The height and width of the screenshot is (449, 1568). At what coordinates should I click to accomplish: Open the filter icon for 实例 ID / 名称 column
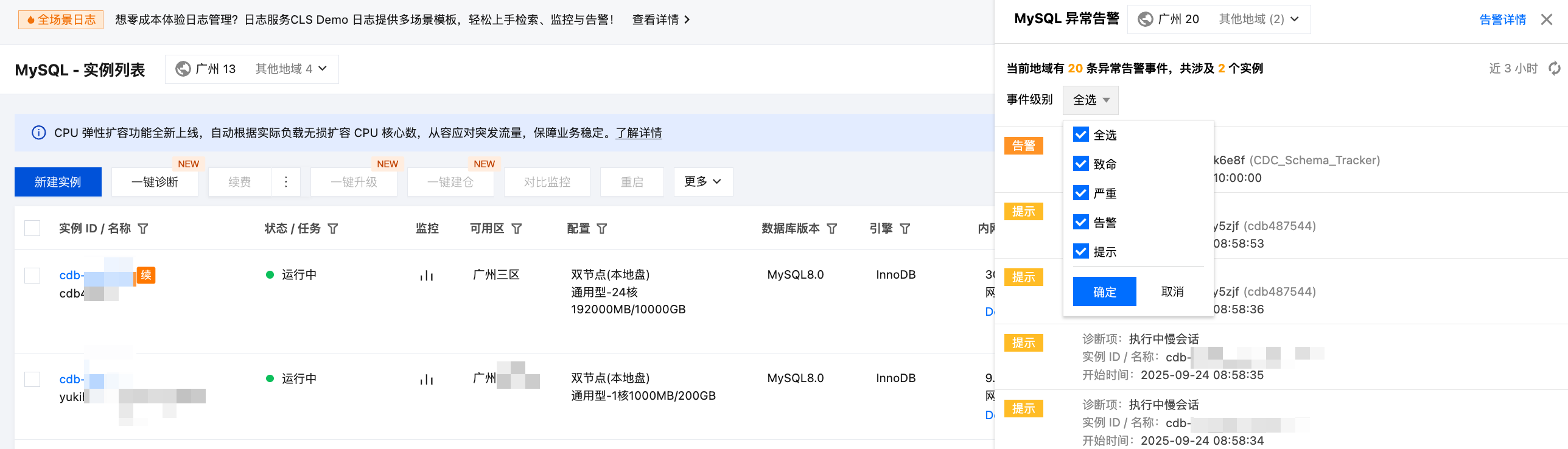click(143, 228)
